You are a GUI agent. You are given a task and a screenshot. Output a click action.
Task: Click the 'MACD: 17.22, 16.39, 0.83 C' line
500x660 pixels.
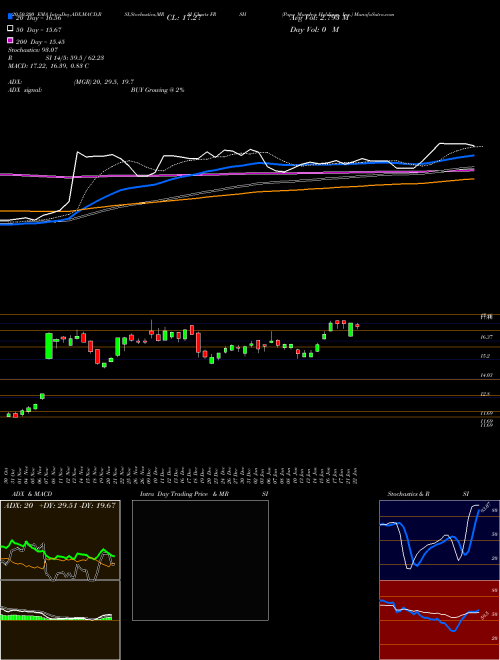[48, 66]
